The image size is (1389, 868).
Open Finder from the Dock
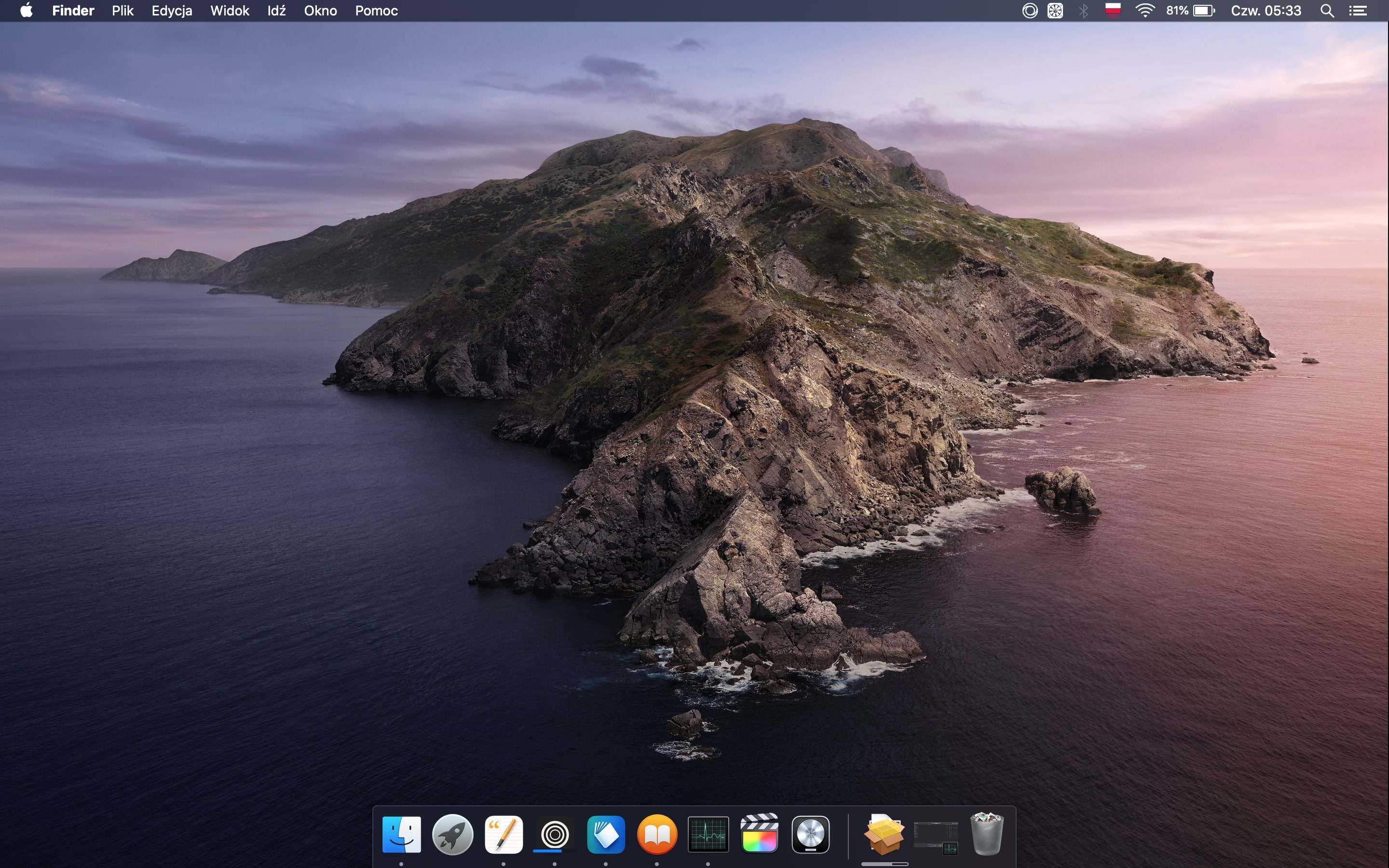point(401,834)
